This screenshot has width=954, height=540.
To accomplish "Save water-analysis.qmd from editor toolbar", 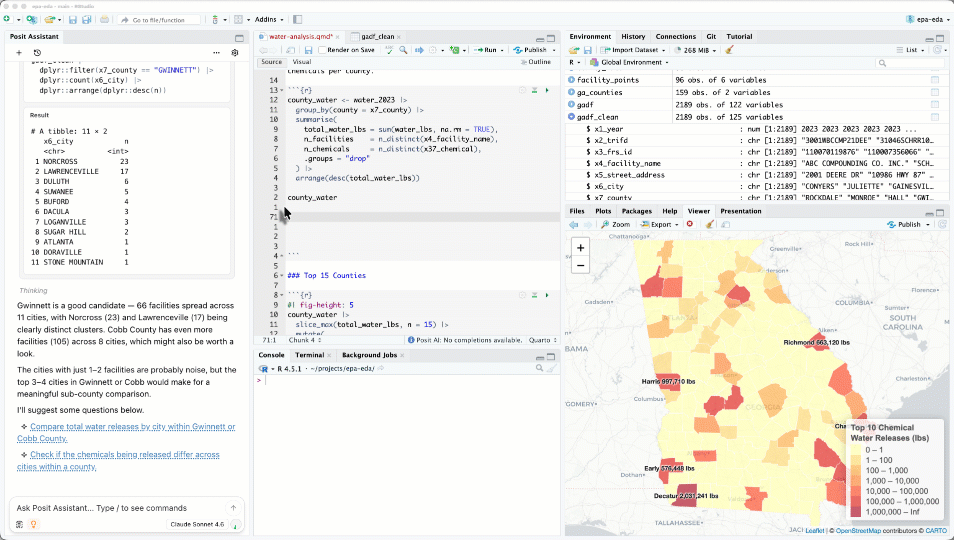I will point(308,50).
